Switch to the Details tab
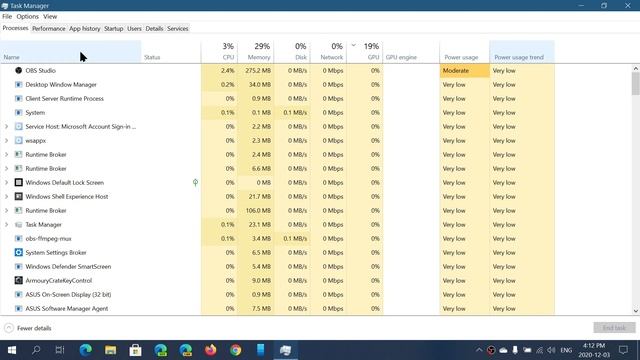Viewport: 640px width, 360px height. pyautogui.click(x=154, y=29)
